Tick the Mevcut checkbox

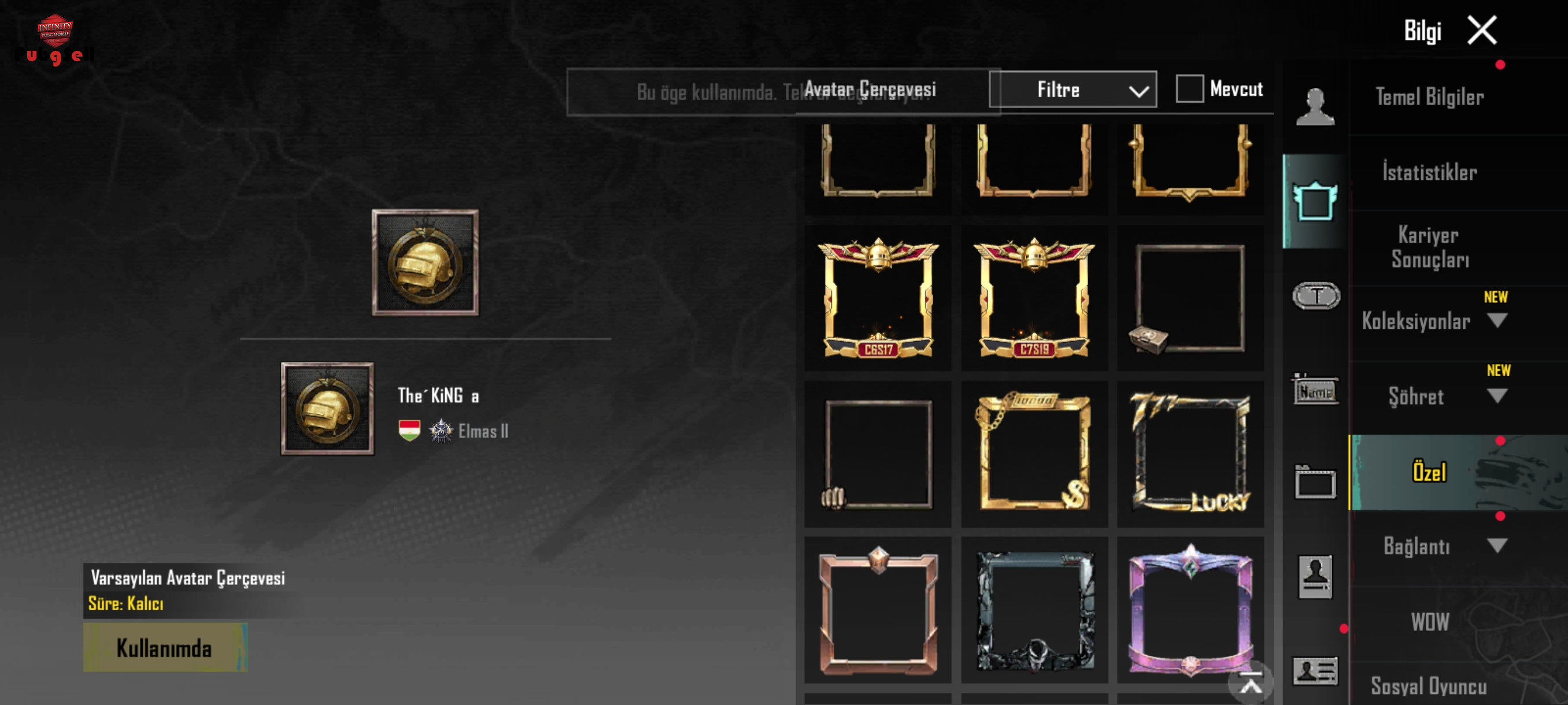1189,89
